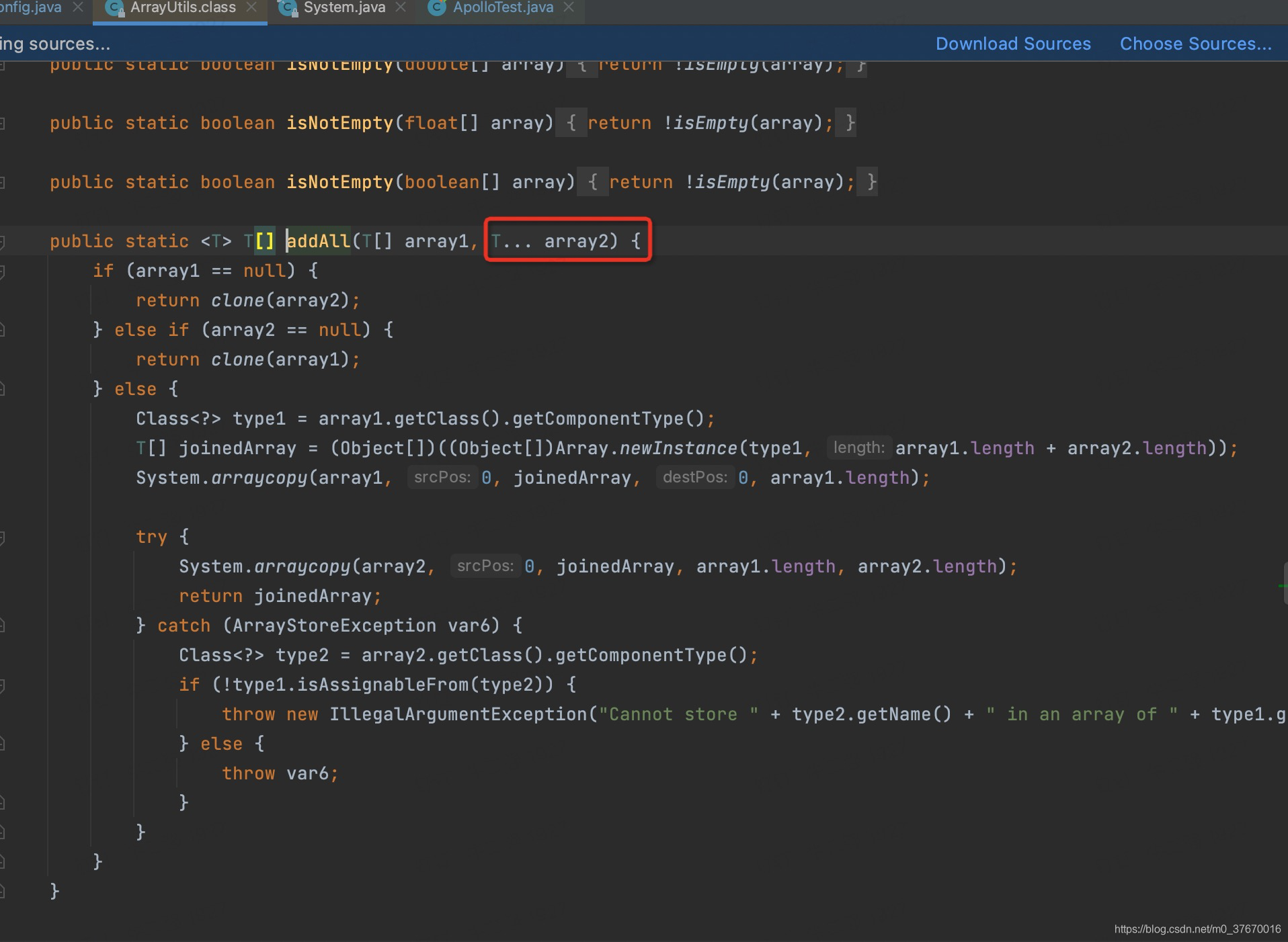Click the IllegalArgumentException class name
The image size is (1288, 942).
pyautogui.click(x=458, y=714)
